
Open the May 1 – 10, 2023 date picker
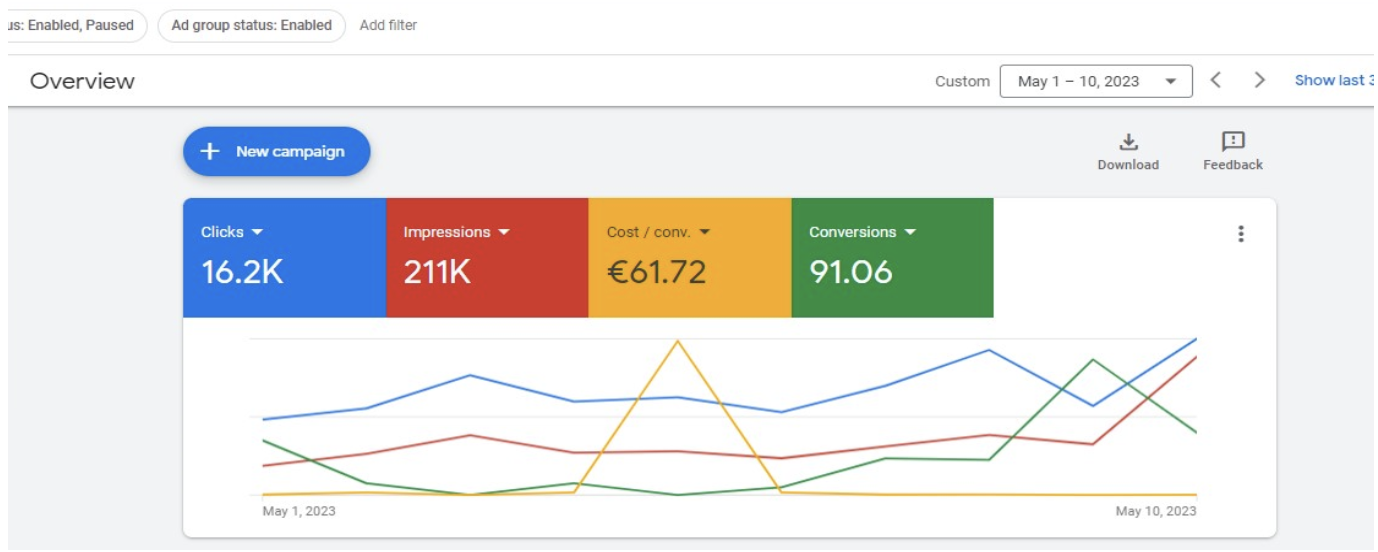(x=1095, y=81)
